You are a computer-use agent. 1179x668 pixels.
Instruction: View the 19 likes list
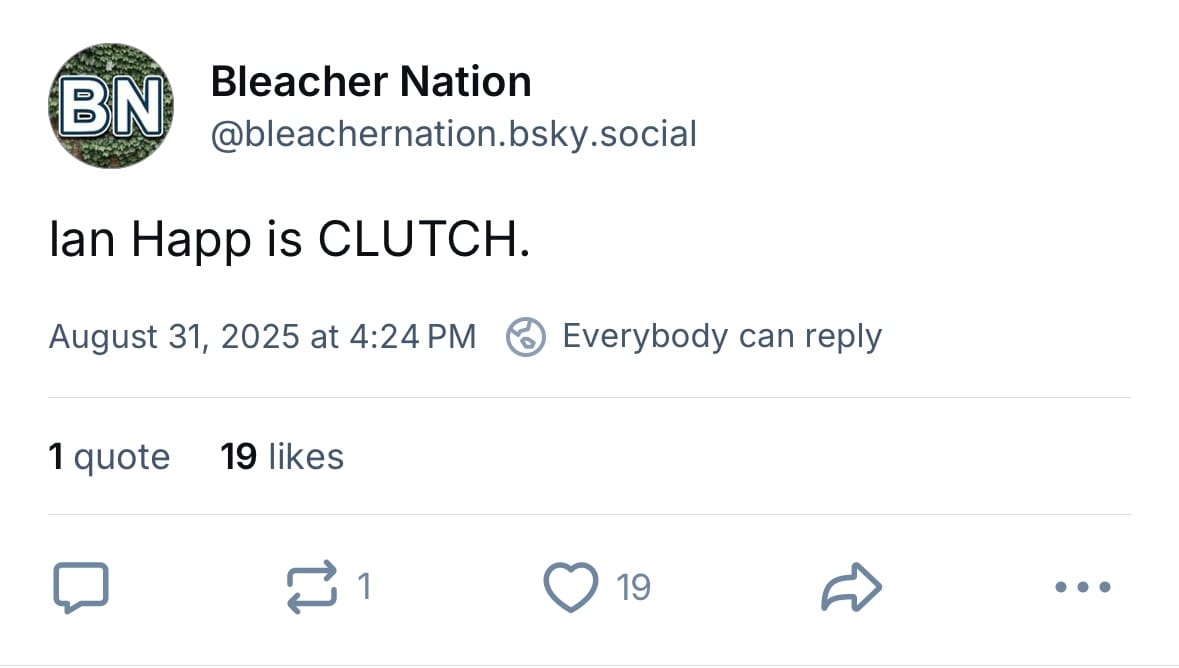point(282,457)
